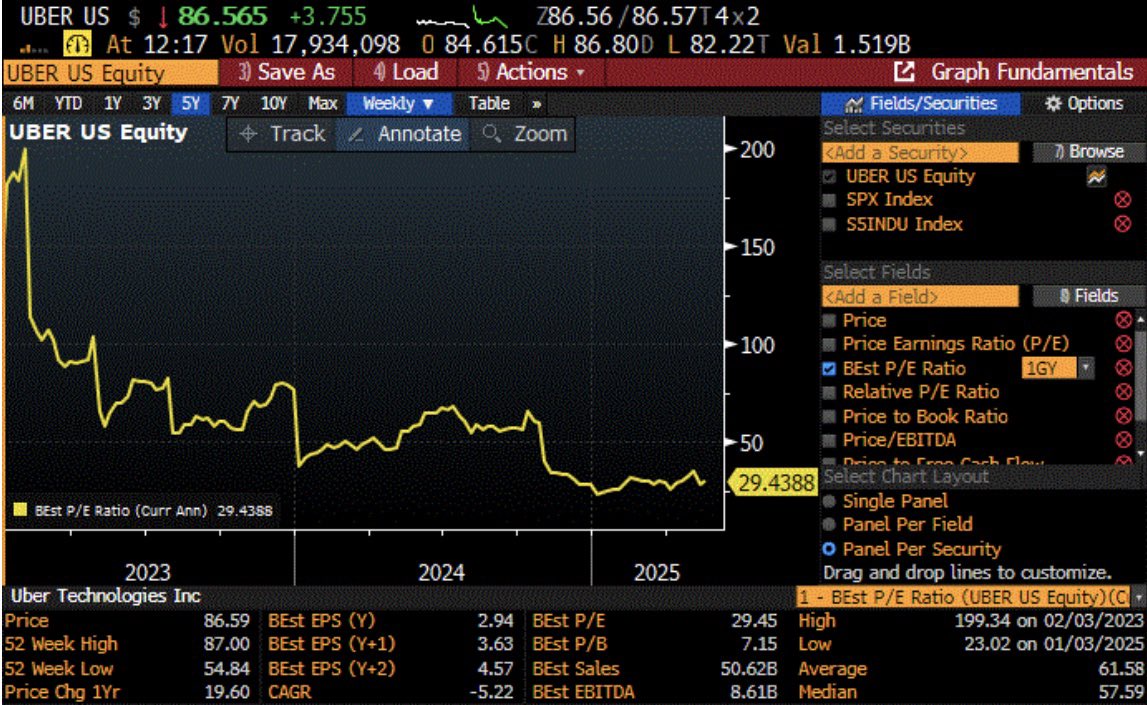
Task: Check the Price Earnings Ratio (P/E) field
Action: coord(829,344)
